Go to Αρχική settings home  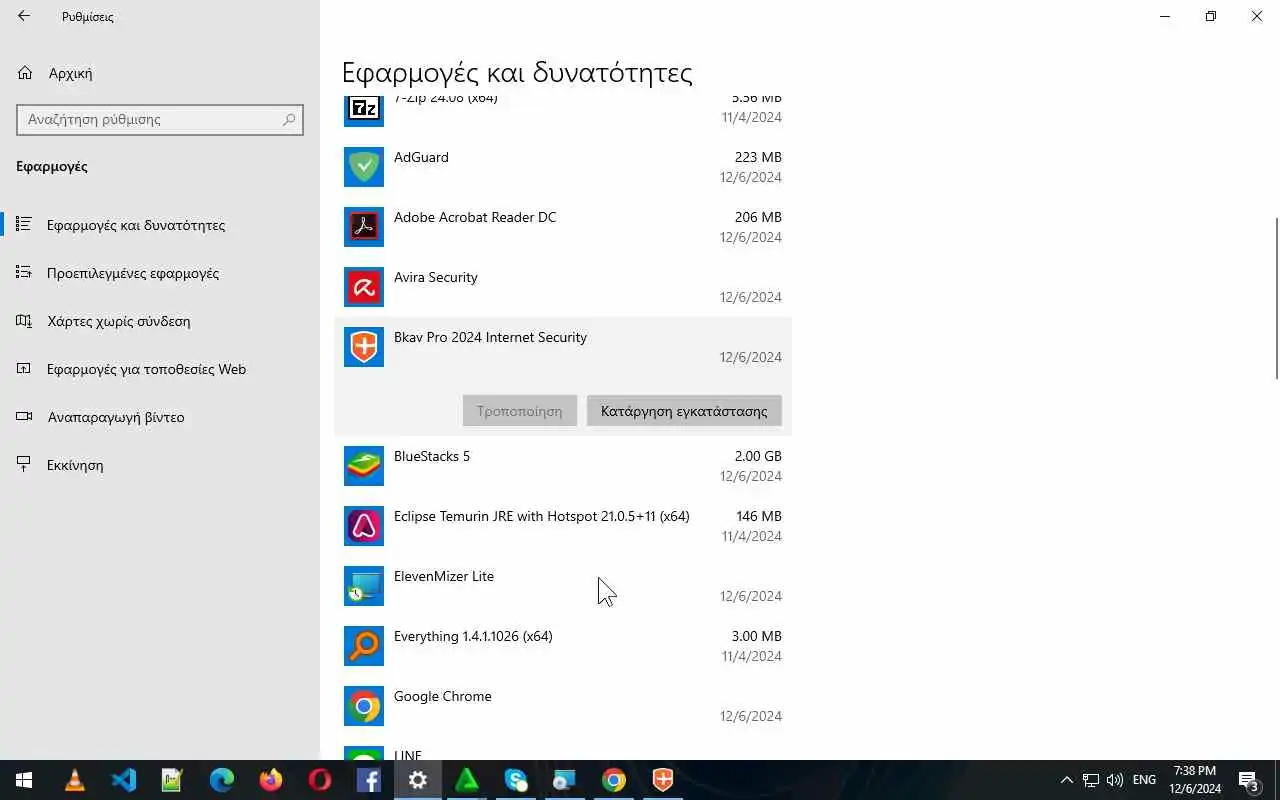click(x=160, y=73)
